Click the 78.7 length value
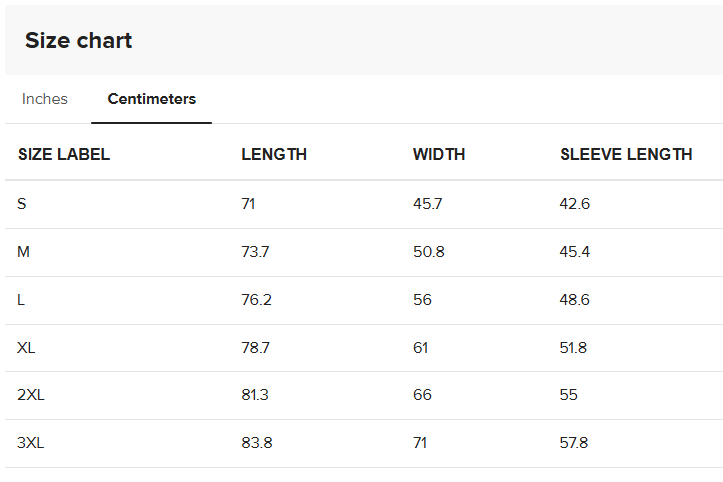 [255, 347]
